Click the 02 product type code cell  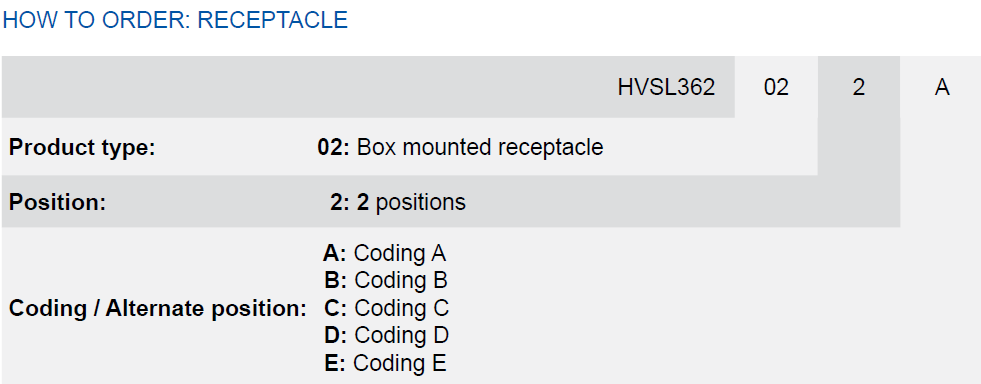pyautogui.click(x=776, y=88)
